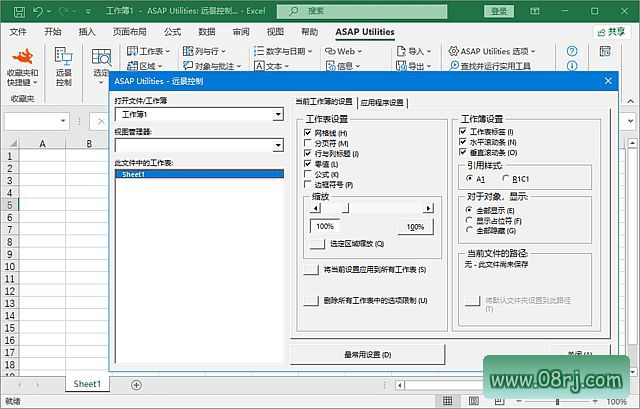Open the 开始 ribbon tab
This screenshot has width=640, height=409.
(x=53, y=32)
